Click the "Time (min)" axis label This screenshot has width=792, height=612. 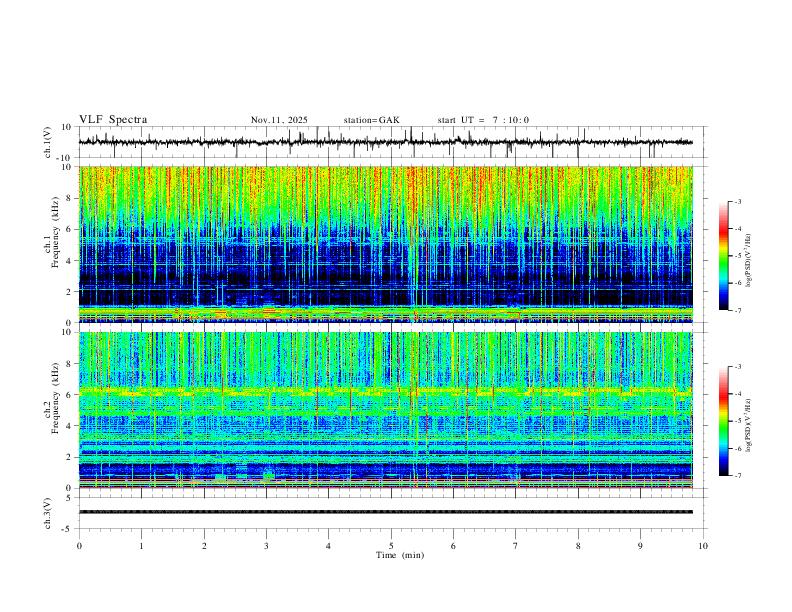point(400,555)
